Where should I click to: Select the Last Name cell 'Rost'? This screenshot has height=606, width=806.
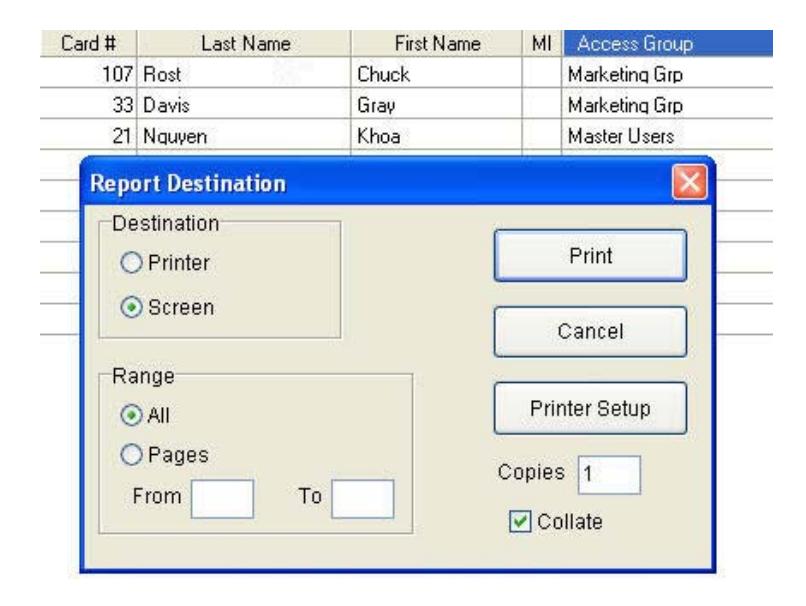(x=244, y=74)
